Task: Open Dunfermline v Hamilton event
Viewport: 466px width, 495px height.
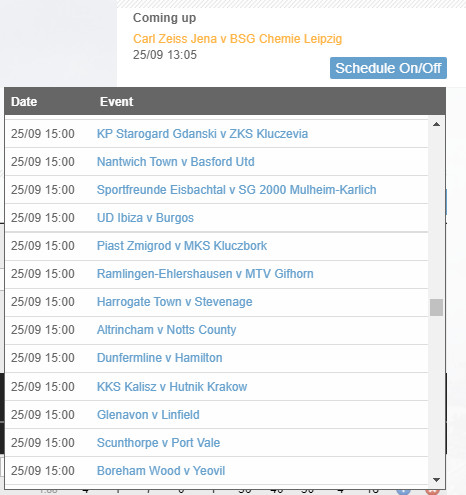Action: click(160, 358)
